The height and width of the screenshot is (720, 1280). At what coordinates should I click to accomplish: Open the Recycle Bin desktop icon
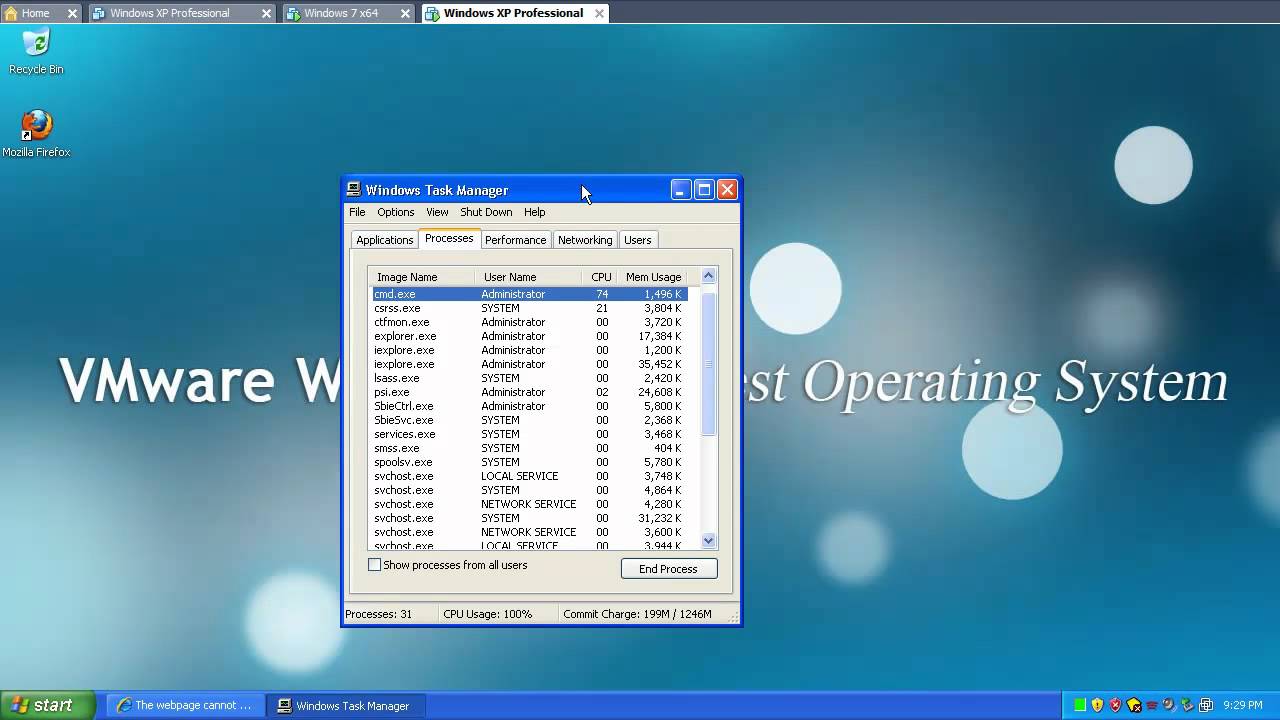tap(36, 52)
